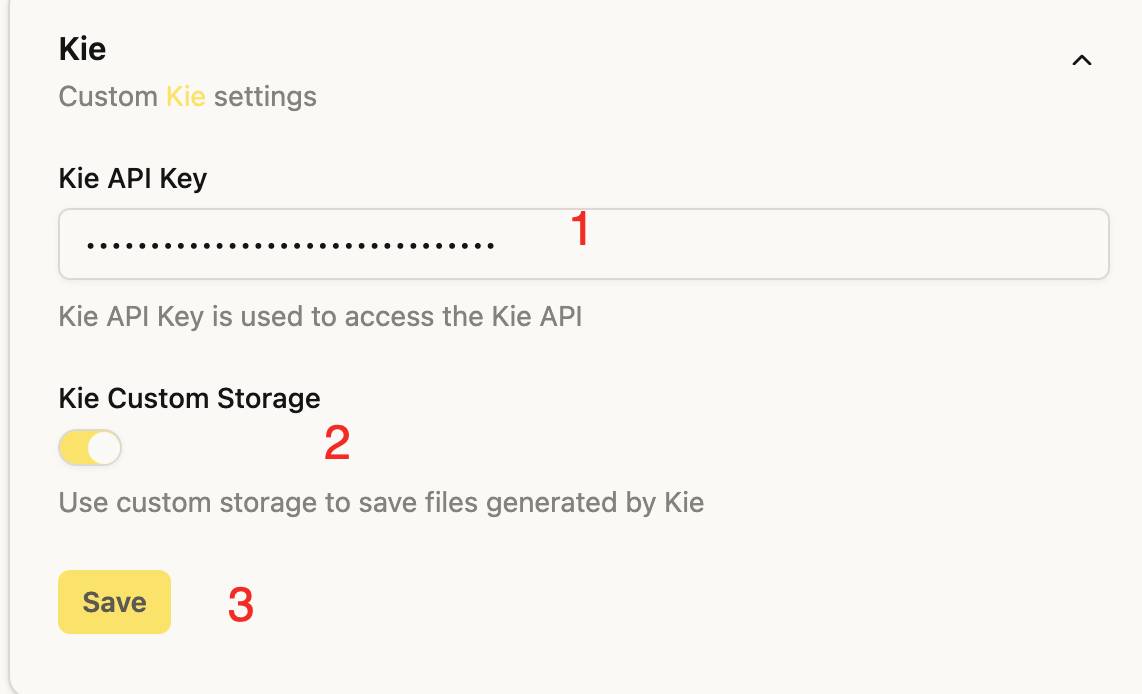Click the yellow highlighted Kie word in subtitle
The width and height of the screenshot is (1142, 694).
185,97
